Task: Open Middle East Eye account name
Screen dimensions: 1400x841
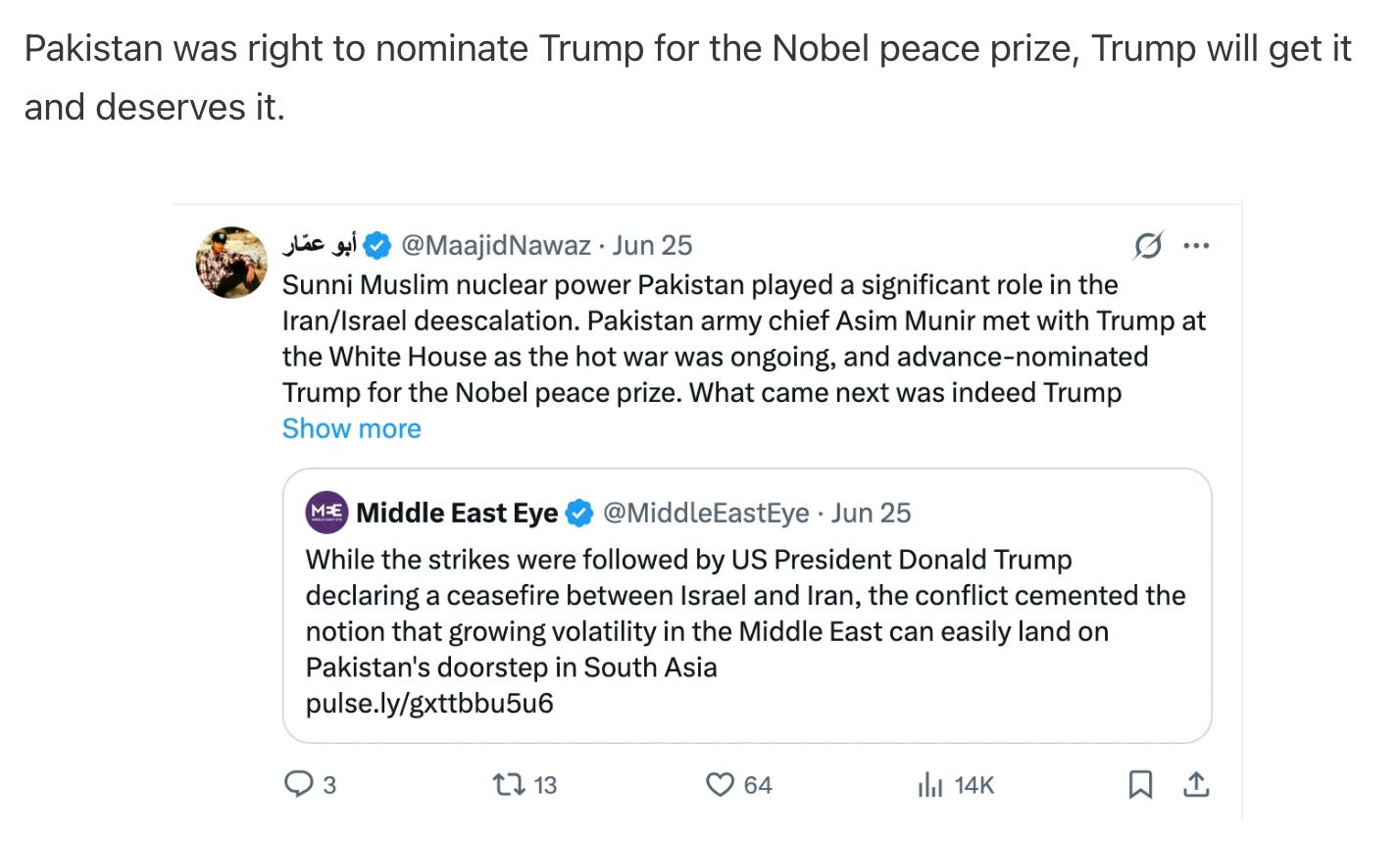Action: pyautogui.click(x=457, y=513)
